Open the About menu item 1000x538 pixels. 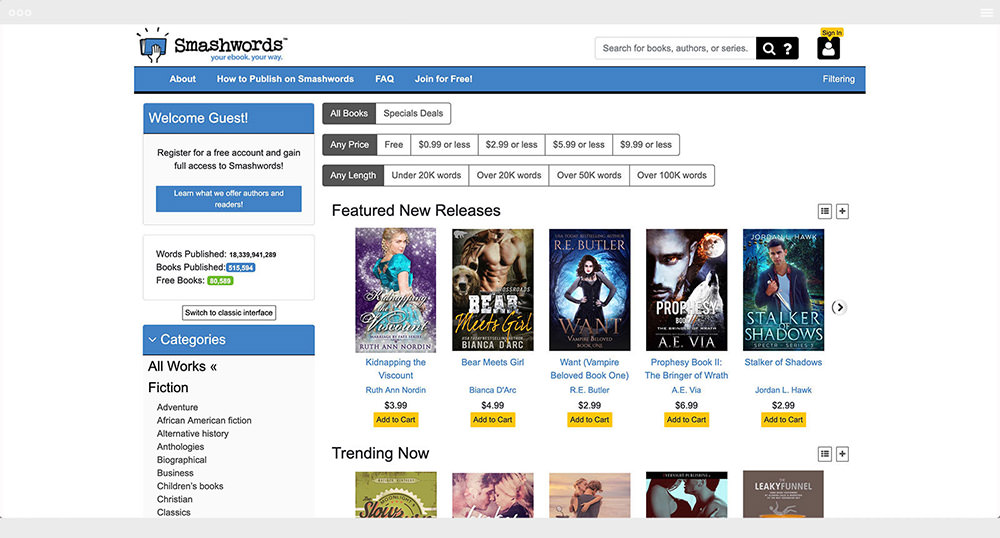coord(182,79)
